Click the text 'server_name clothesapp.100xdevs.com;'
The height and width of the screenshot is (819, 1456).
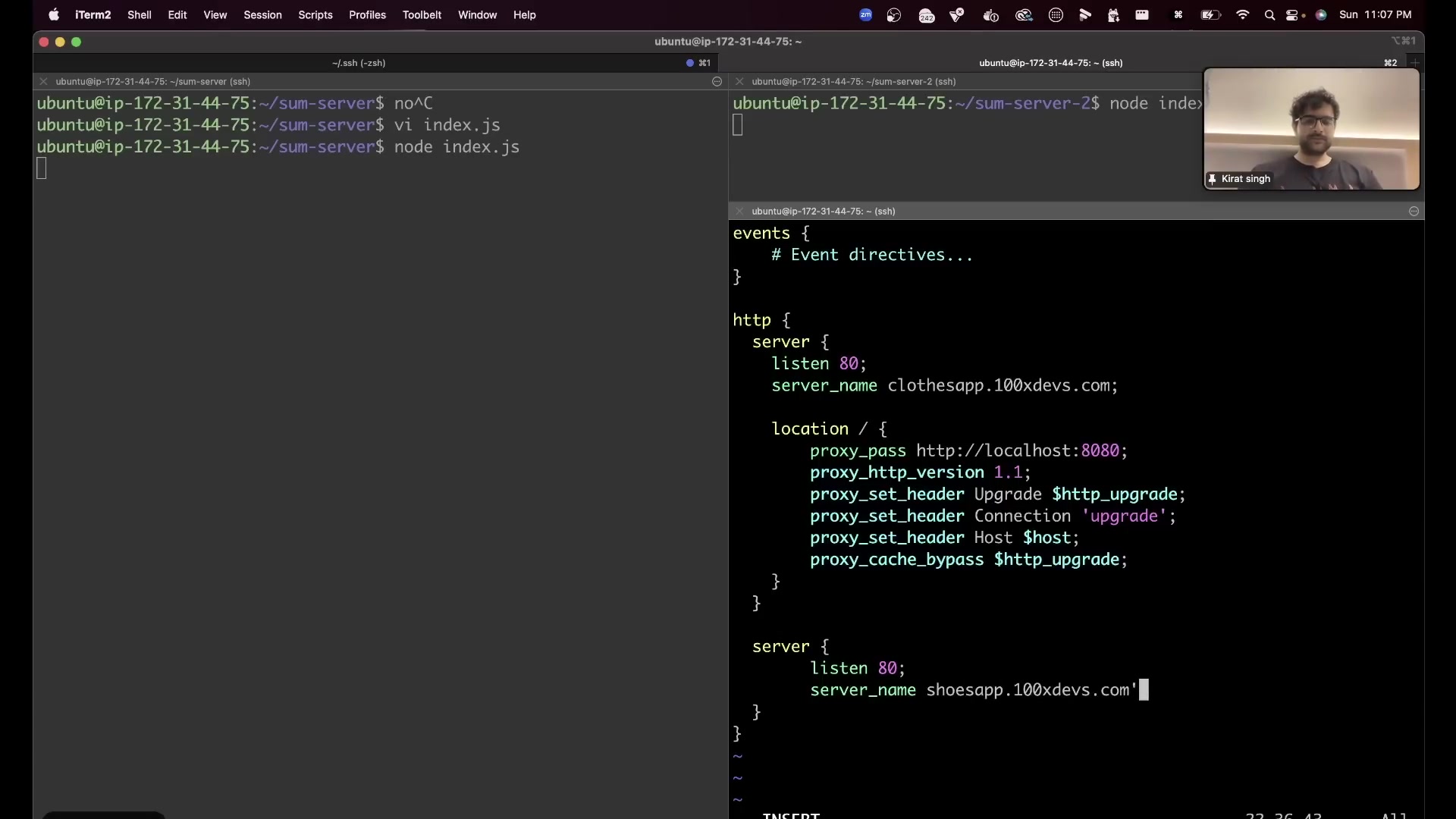point(944,386)
